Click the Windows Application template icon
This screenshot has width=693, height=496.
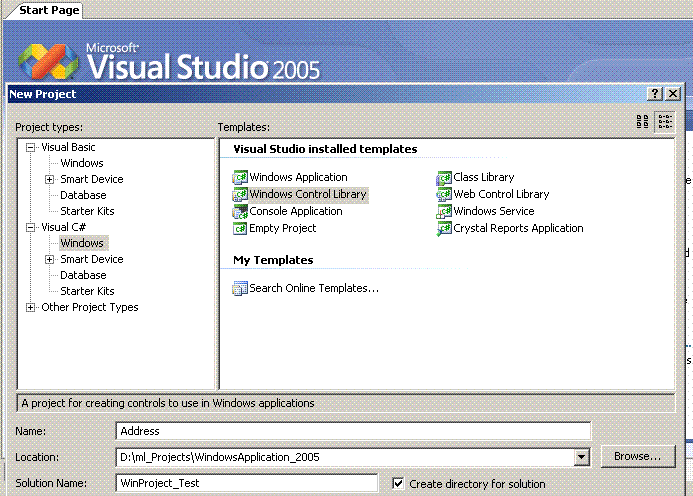click(x=240, y=177)
